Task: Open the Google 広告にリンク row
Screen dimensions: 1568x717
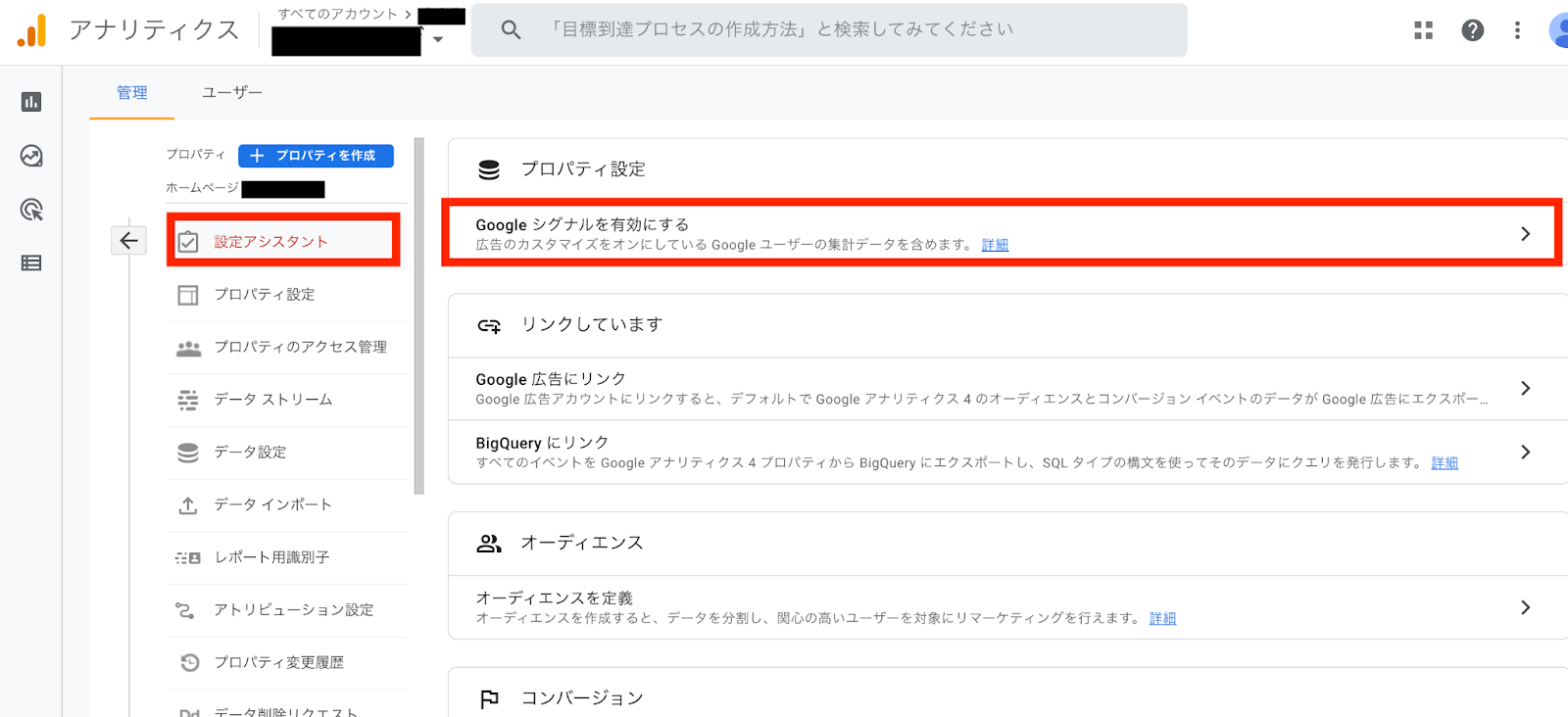Action: coord(1007,389)
